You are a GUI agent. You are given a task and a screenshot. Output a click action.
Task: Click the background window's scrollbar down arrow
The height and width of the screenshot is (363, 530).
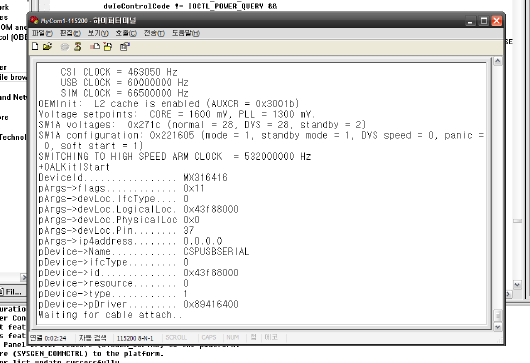[517, 285]
